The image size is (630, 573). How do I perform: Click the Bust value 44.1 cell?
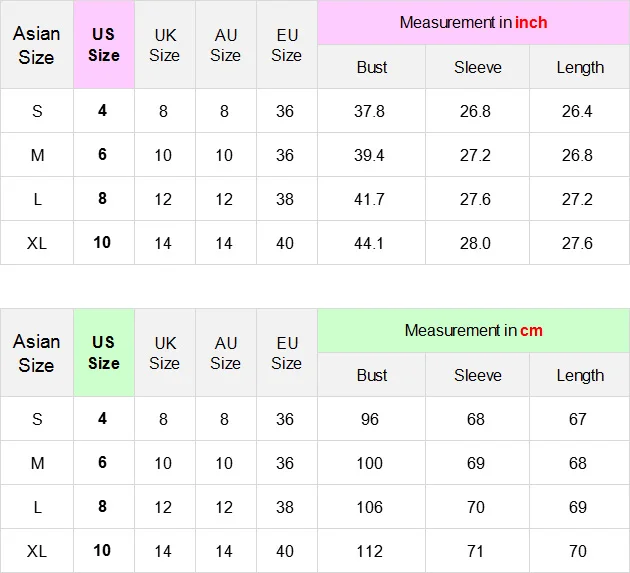[371, 243]
